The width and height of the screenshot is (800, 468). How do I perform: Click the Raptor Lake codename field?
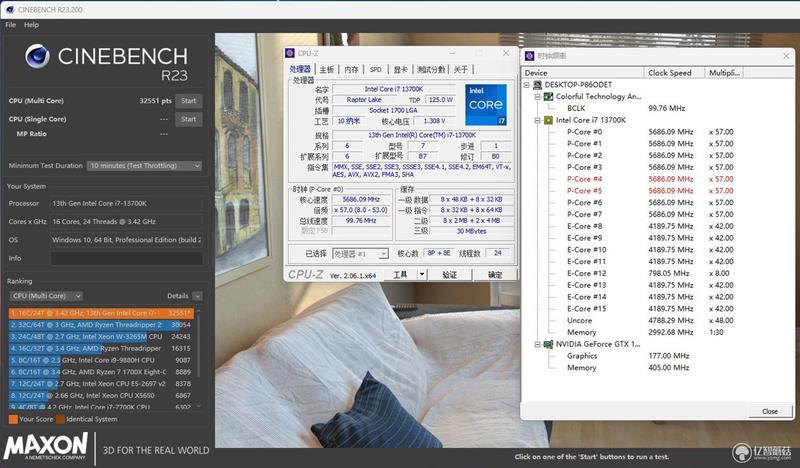364,100
